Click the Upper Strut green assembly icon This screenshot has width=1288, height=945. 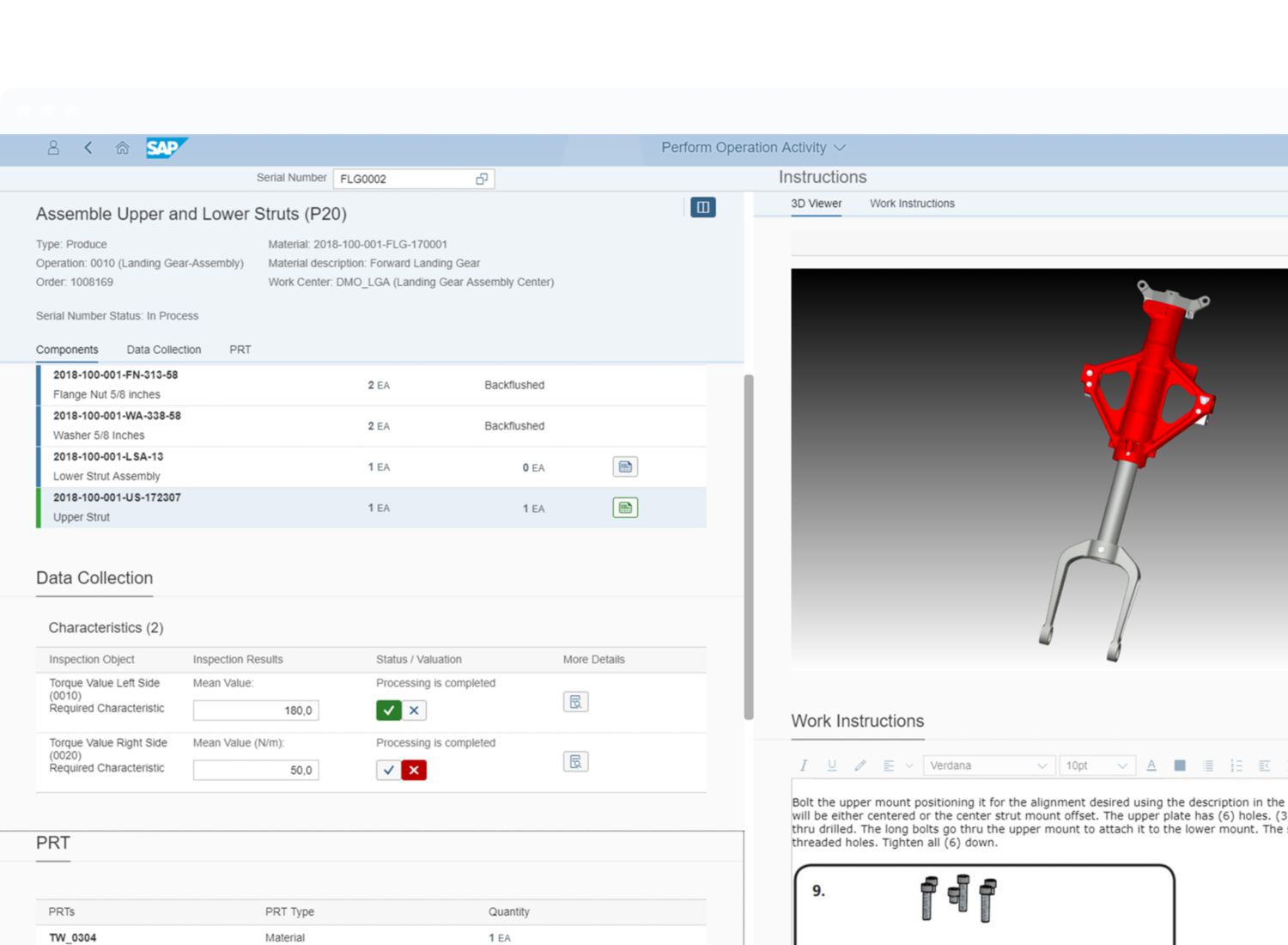[625, 508]
